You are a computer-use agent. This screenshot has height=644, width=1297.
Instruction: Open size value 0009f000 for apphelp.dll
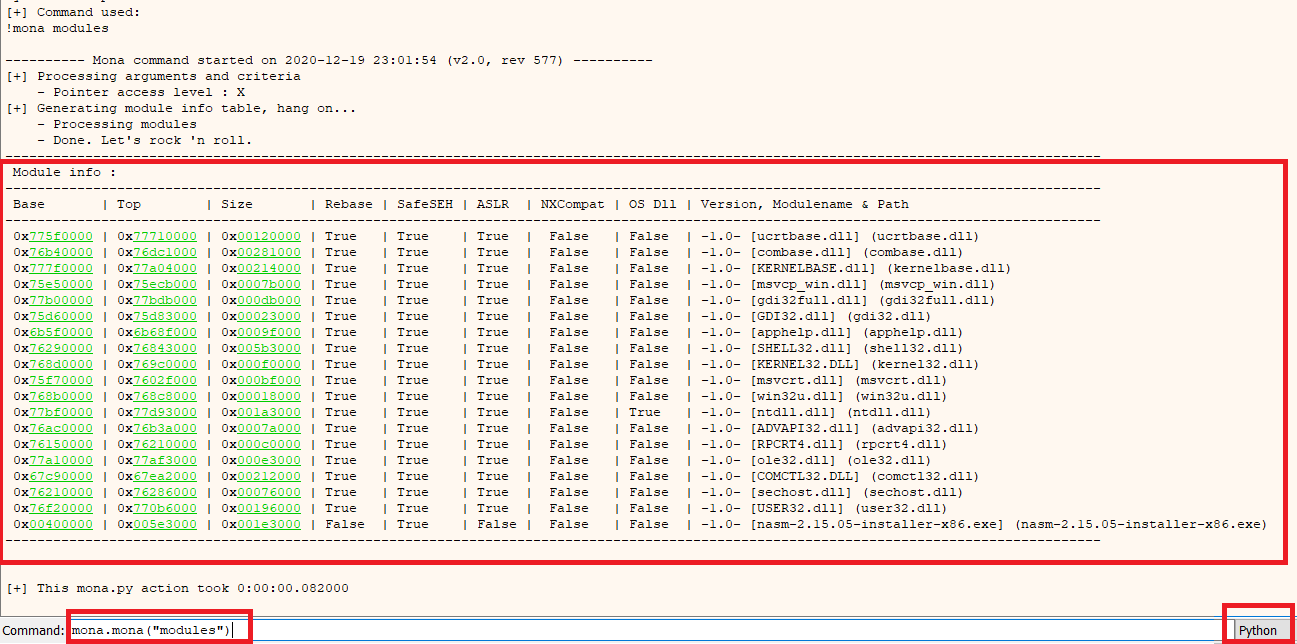[269, 332]
